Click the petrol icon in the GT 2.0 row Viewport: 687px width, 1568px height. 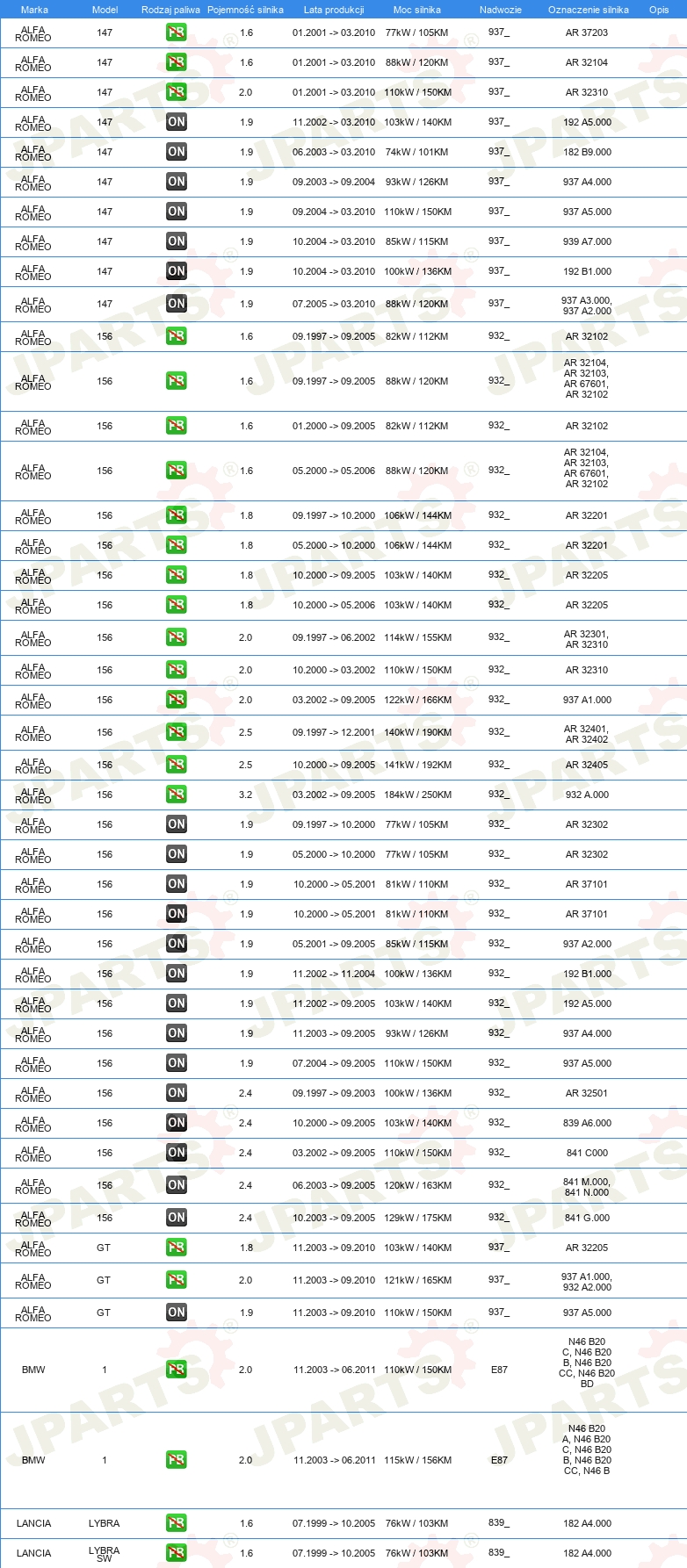[176, 1280]
